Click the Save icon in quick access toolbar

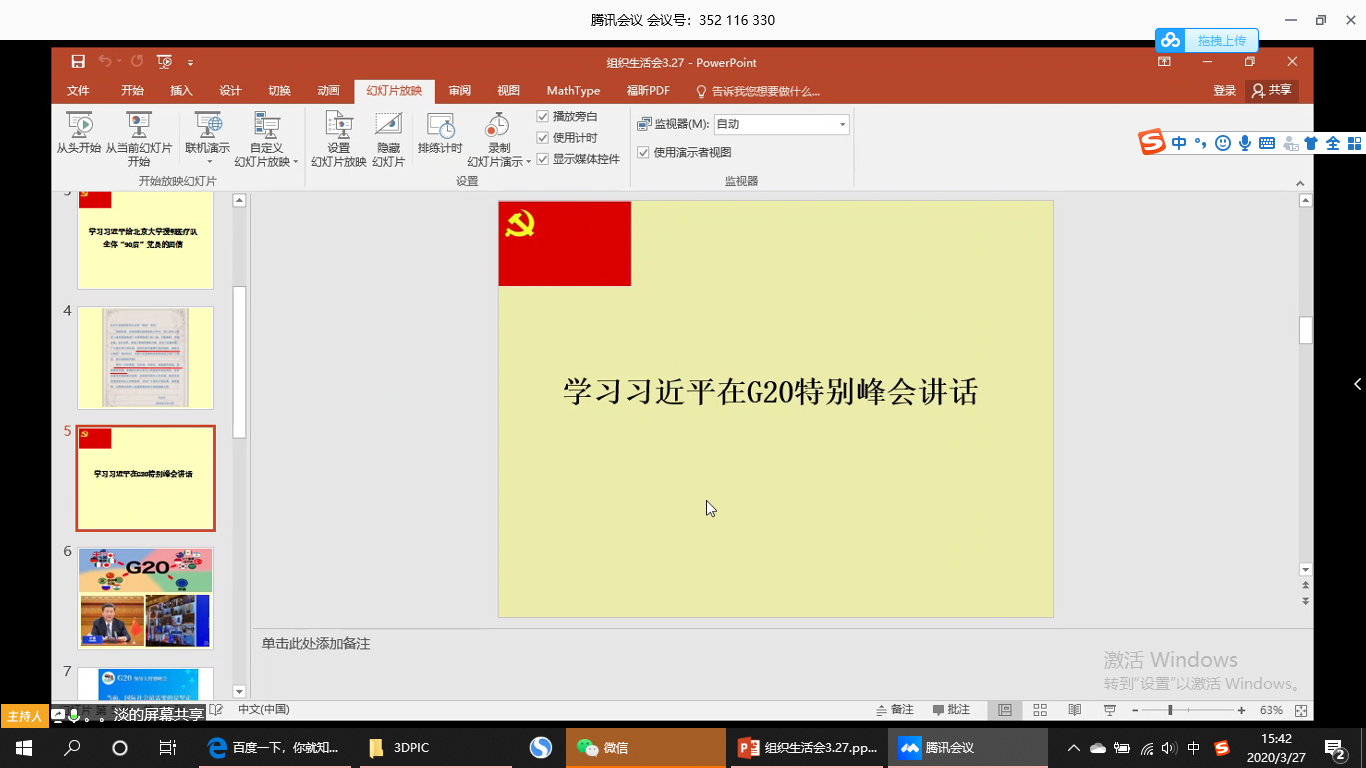(78, 62)
